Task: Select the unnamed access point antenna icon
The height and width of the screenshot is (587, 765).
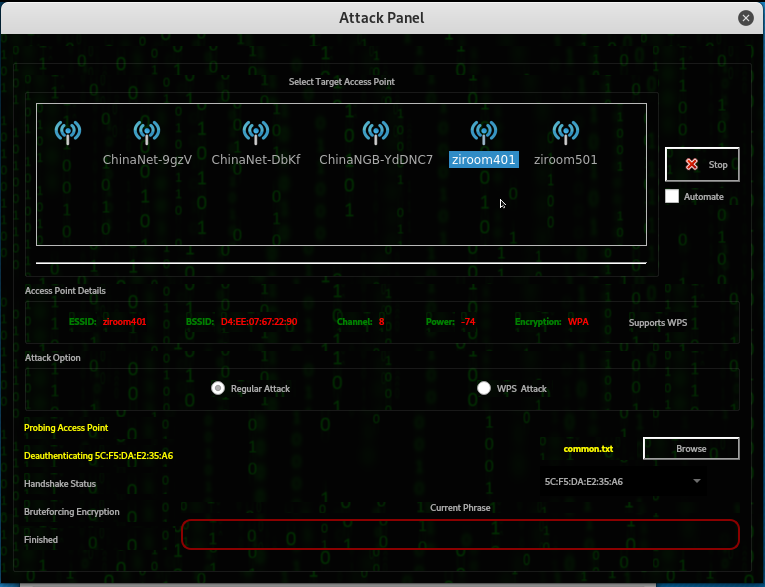Action: pos(68,133)
